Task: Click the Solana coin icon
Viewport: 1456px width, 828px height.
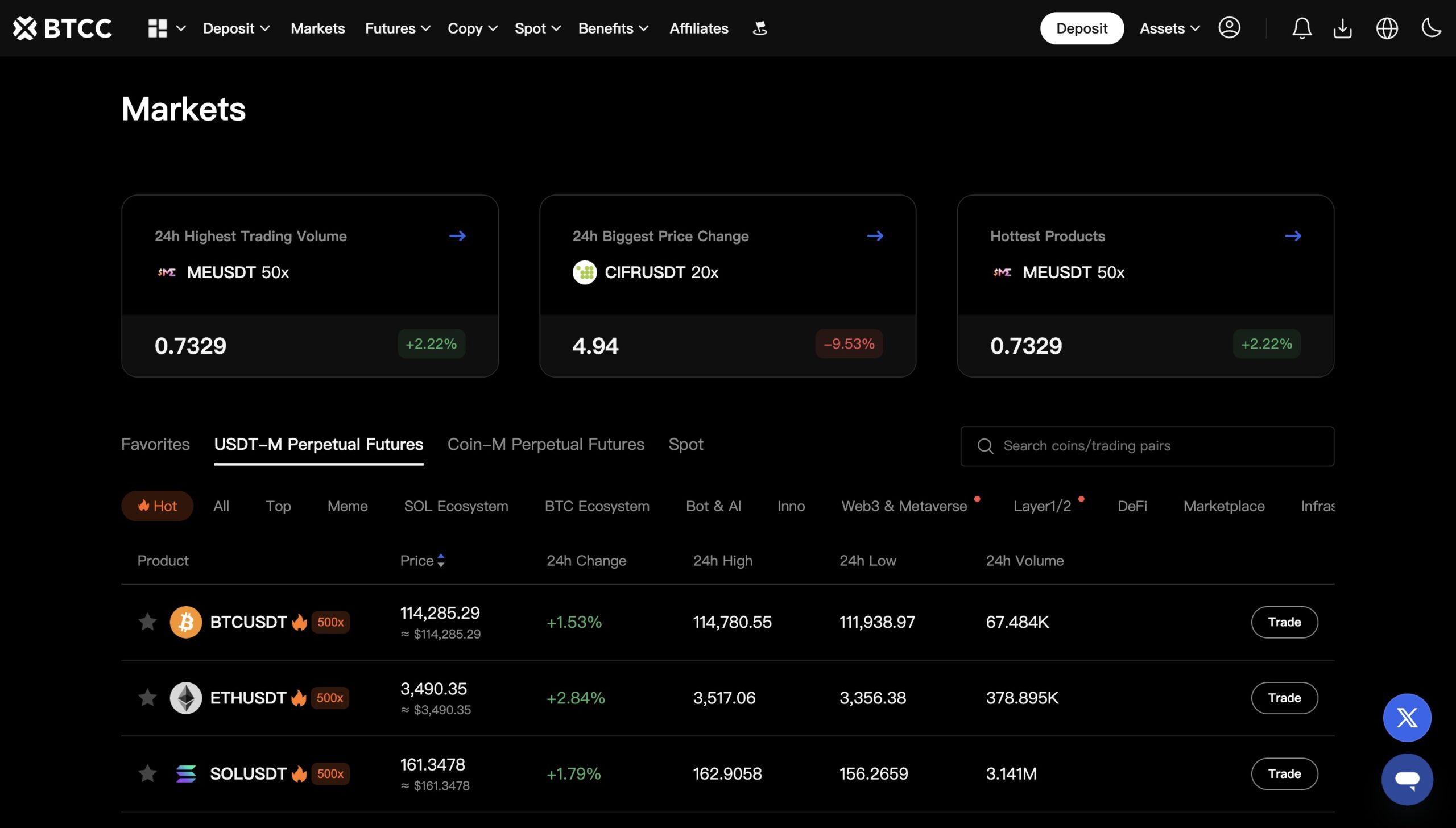Action: point(186,773)
